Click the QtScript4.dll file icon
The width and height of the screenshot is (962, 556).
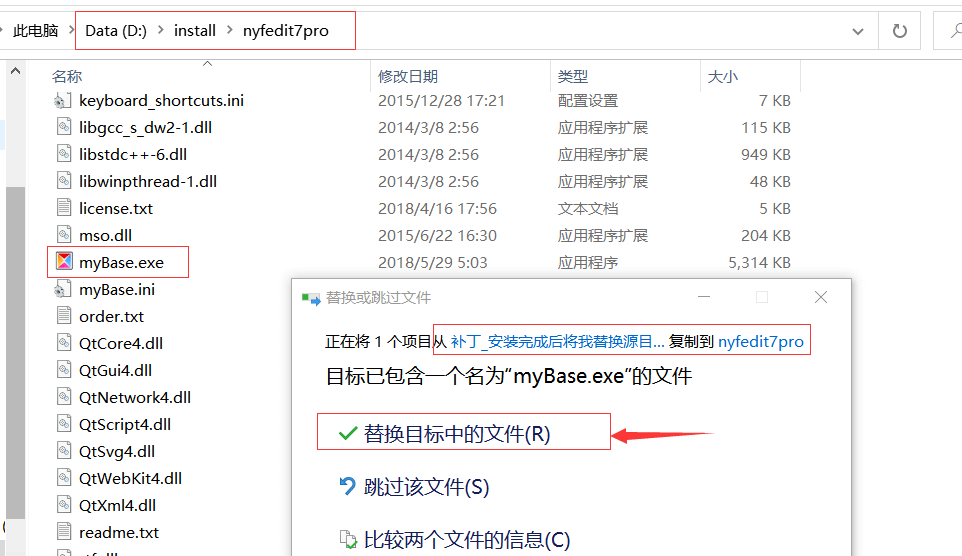[x=64, y=425]
